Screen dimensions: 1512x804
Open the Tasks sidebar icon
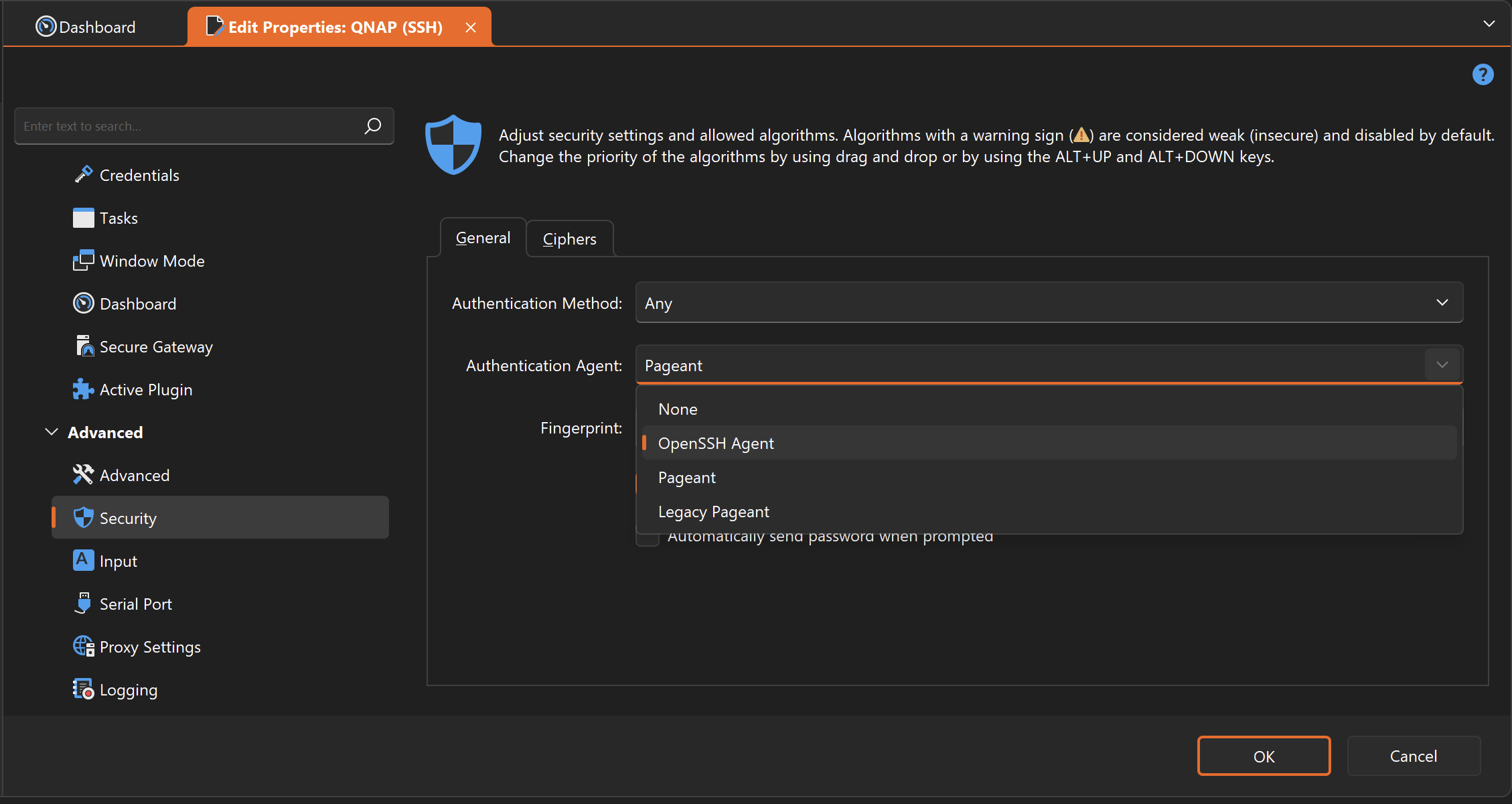[83, 218]
